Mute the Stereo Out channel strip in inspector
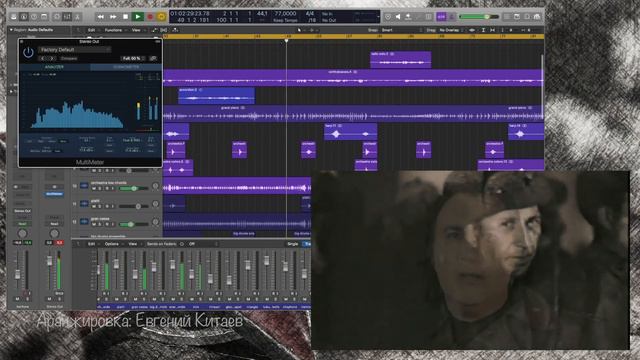This screenshot has height=360, width=640. click(49, 299)
